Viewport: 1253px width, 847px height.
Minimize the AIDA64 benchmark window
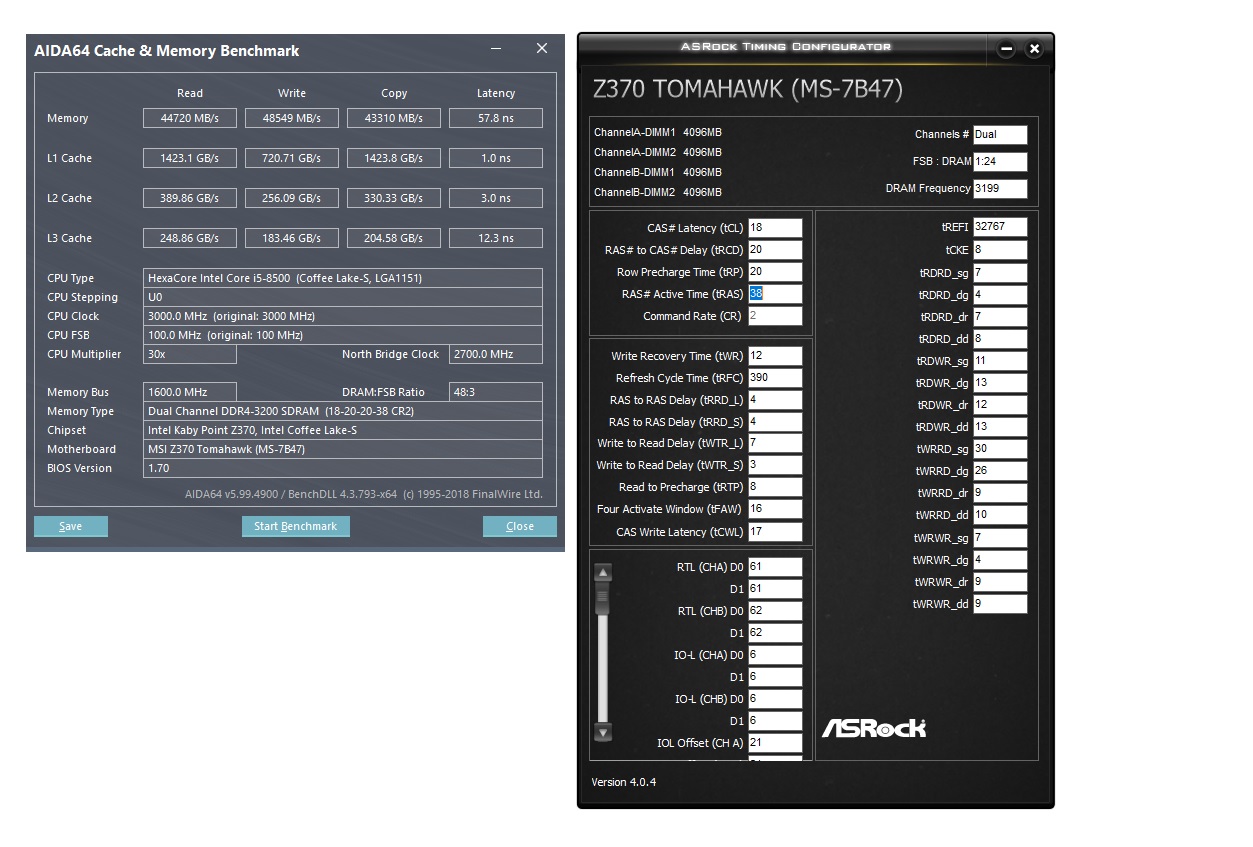496,49
